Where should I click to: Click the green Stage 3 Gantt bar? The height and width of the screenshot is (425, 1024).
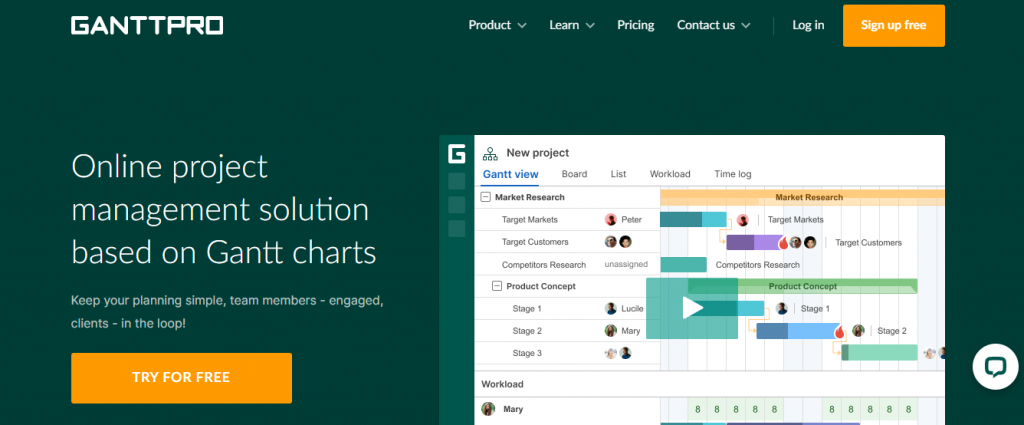point(879,353)
